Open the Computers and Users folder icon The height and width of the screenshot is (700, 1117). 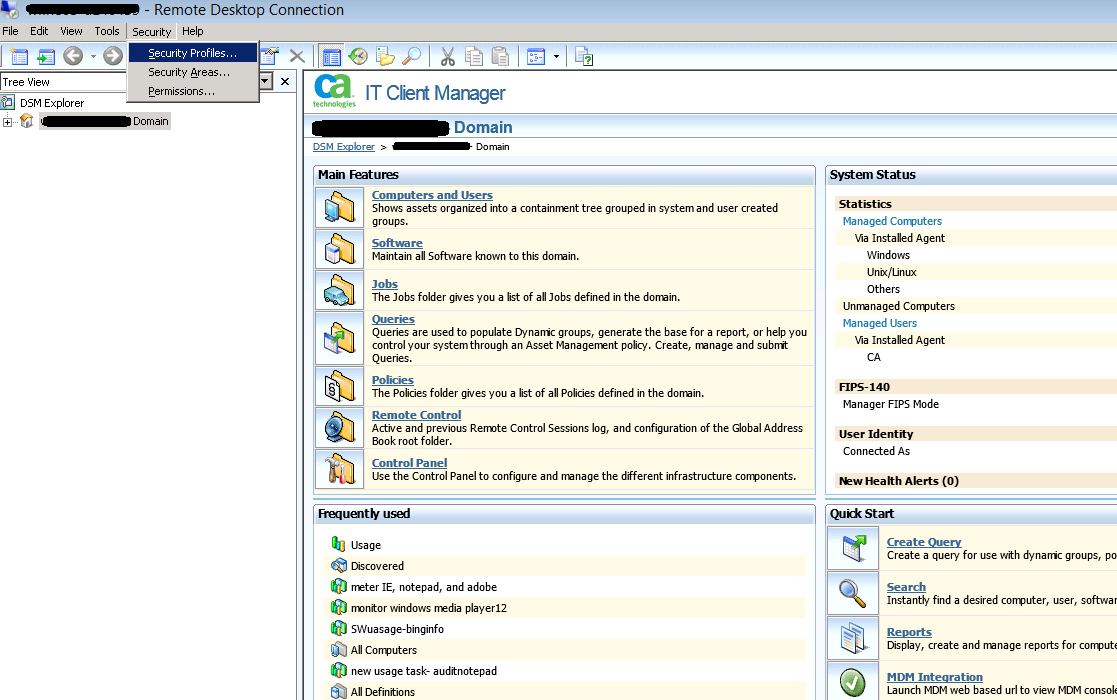point(340,207)
